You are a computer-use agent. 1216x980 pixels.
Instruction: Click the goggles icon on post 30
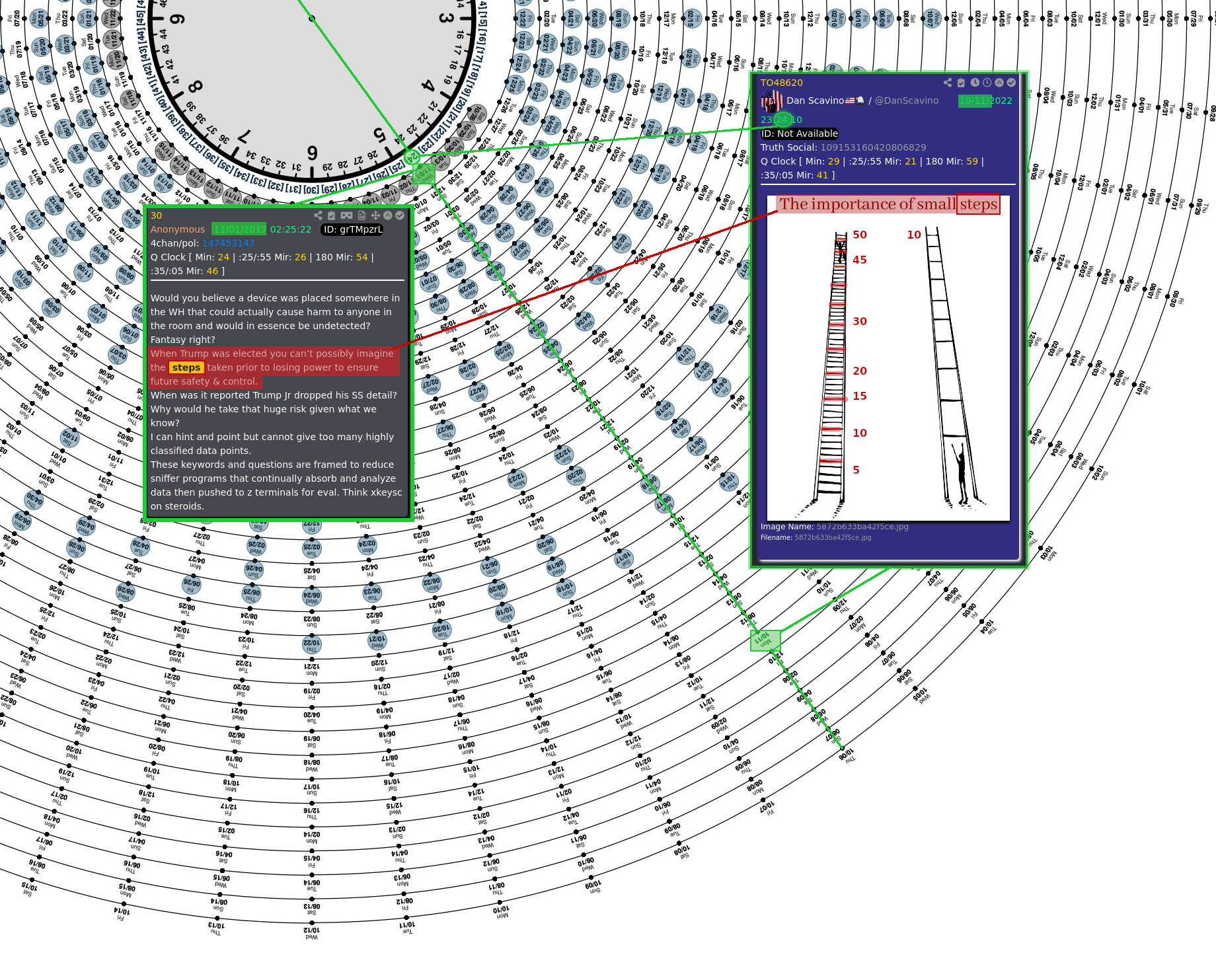[346, 215]
